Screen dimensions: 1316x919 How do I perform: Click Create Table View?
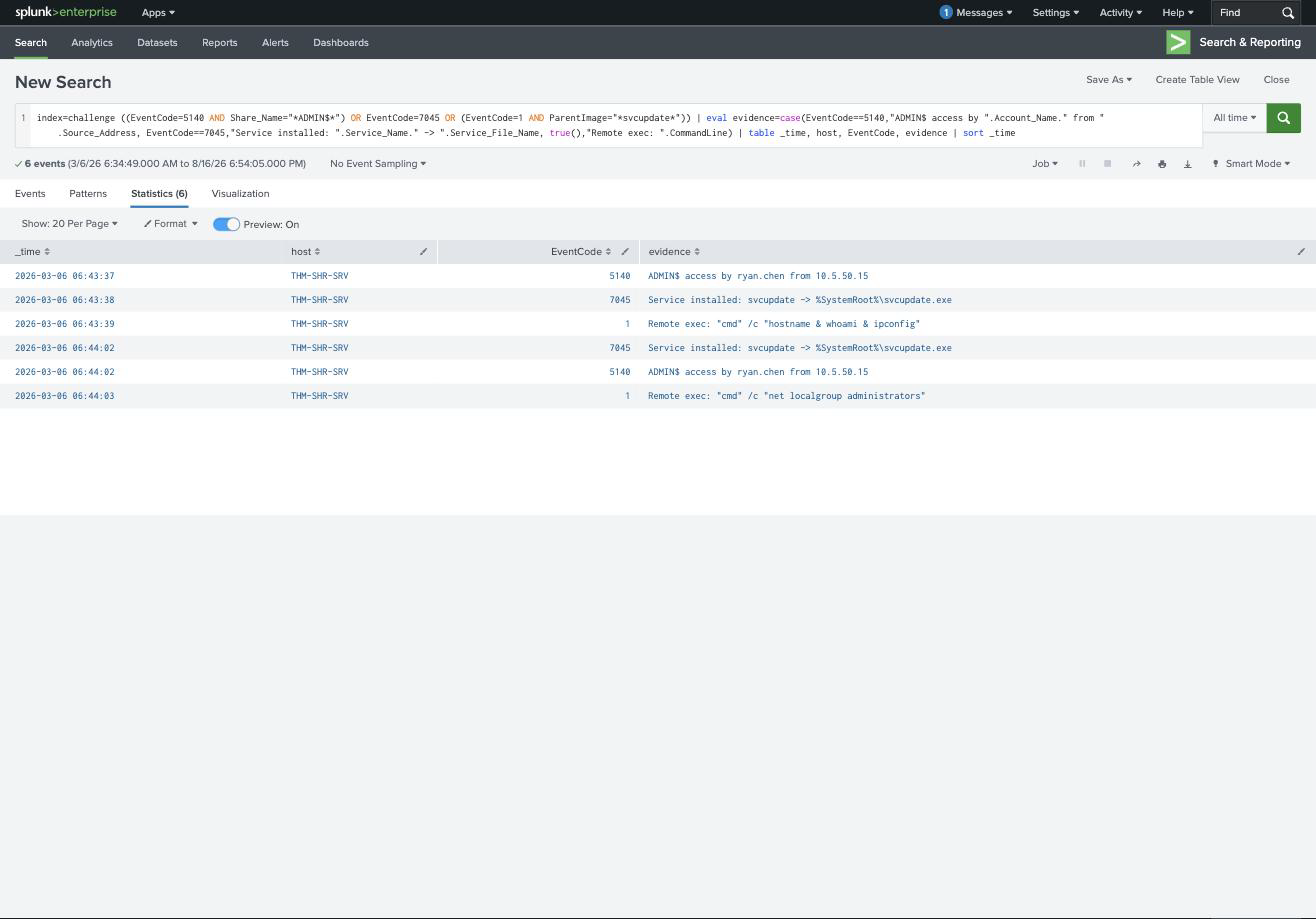[1197, 80]
